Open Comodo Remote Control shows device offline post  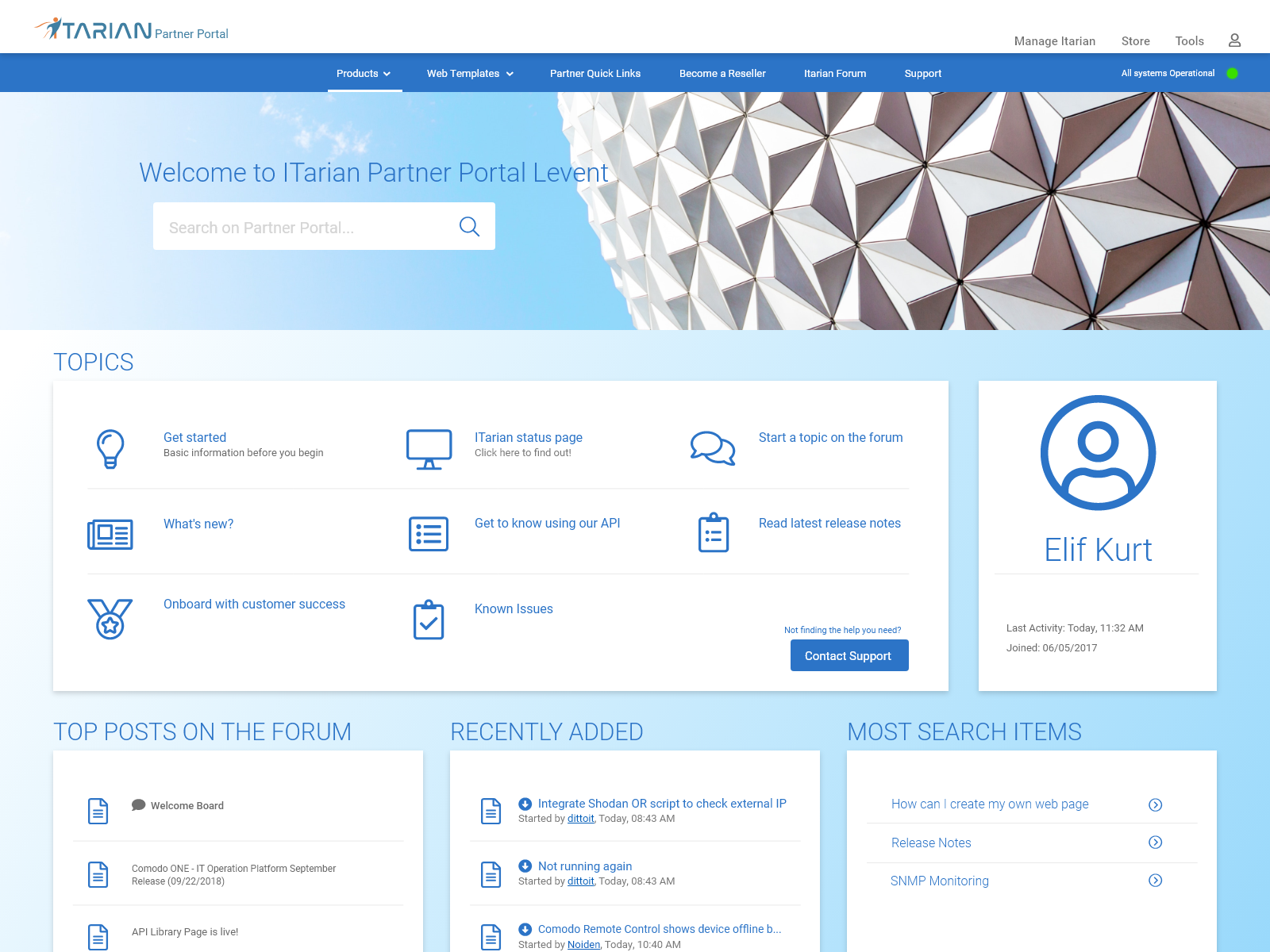coord(660,929)
